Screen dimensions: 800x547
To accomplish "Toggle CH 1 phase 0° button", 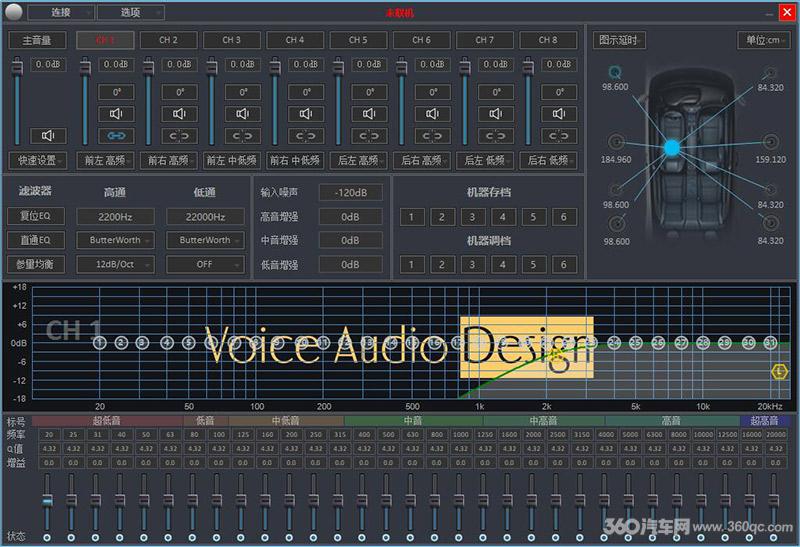I will click(116, 92).
